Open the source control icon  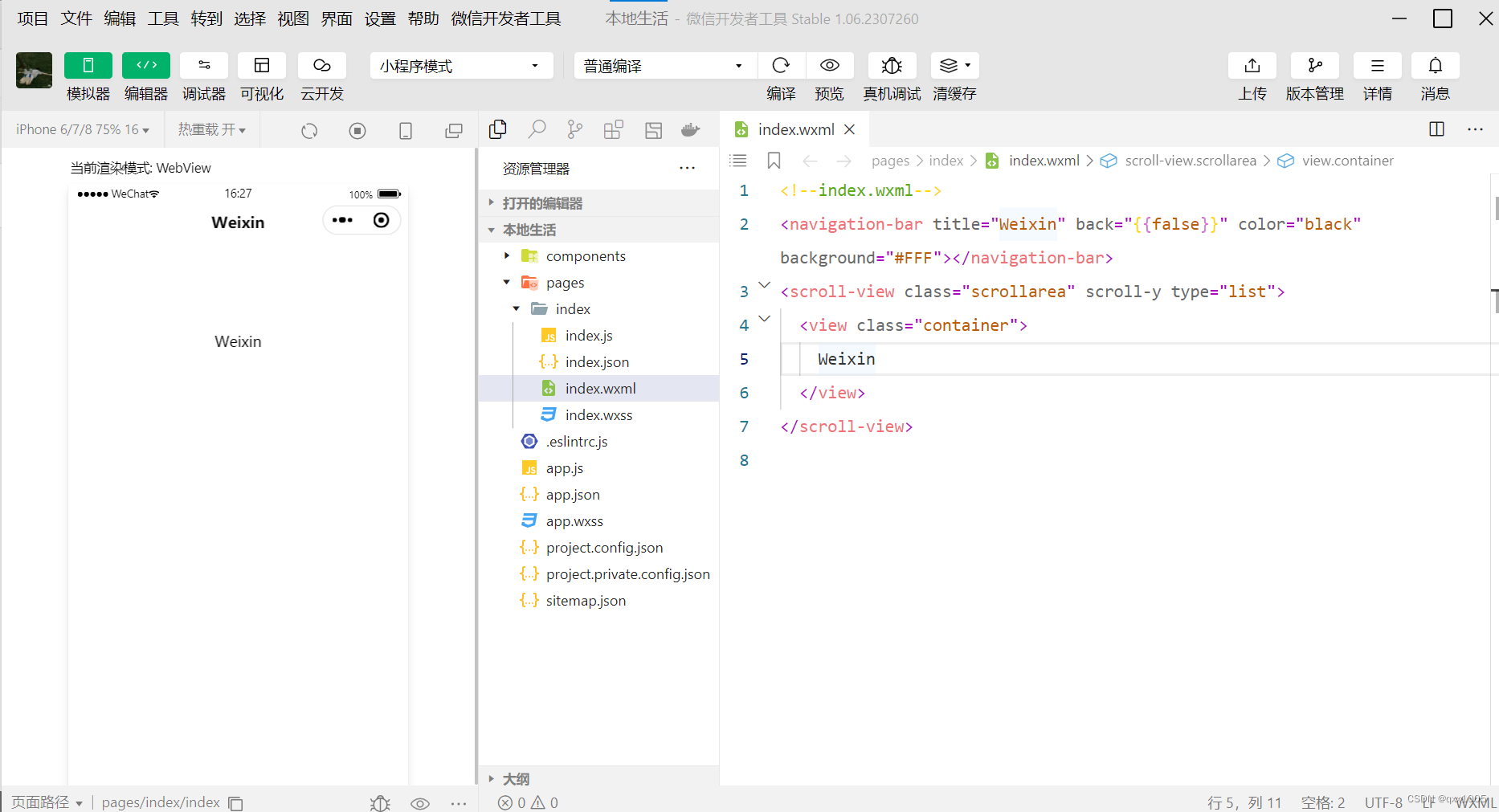click(575, 129)
